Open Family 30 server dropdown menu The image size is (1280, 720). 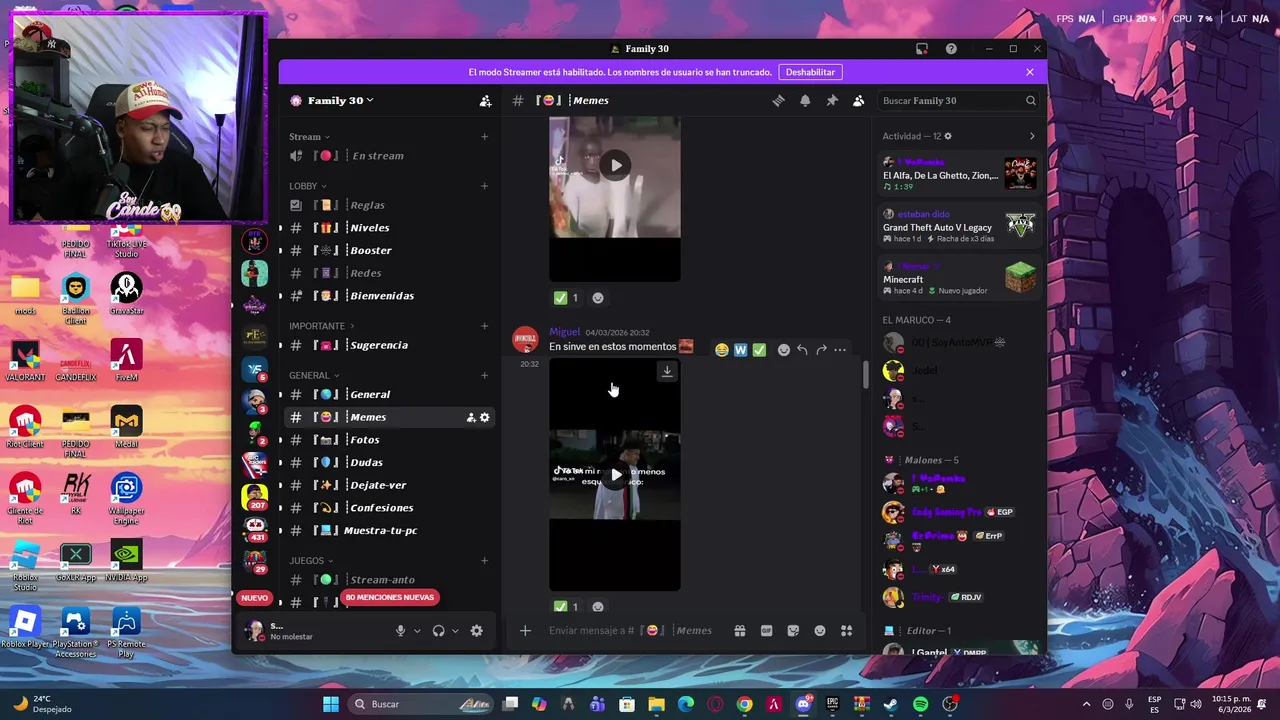pyautogui.click(x=340, y=101)
